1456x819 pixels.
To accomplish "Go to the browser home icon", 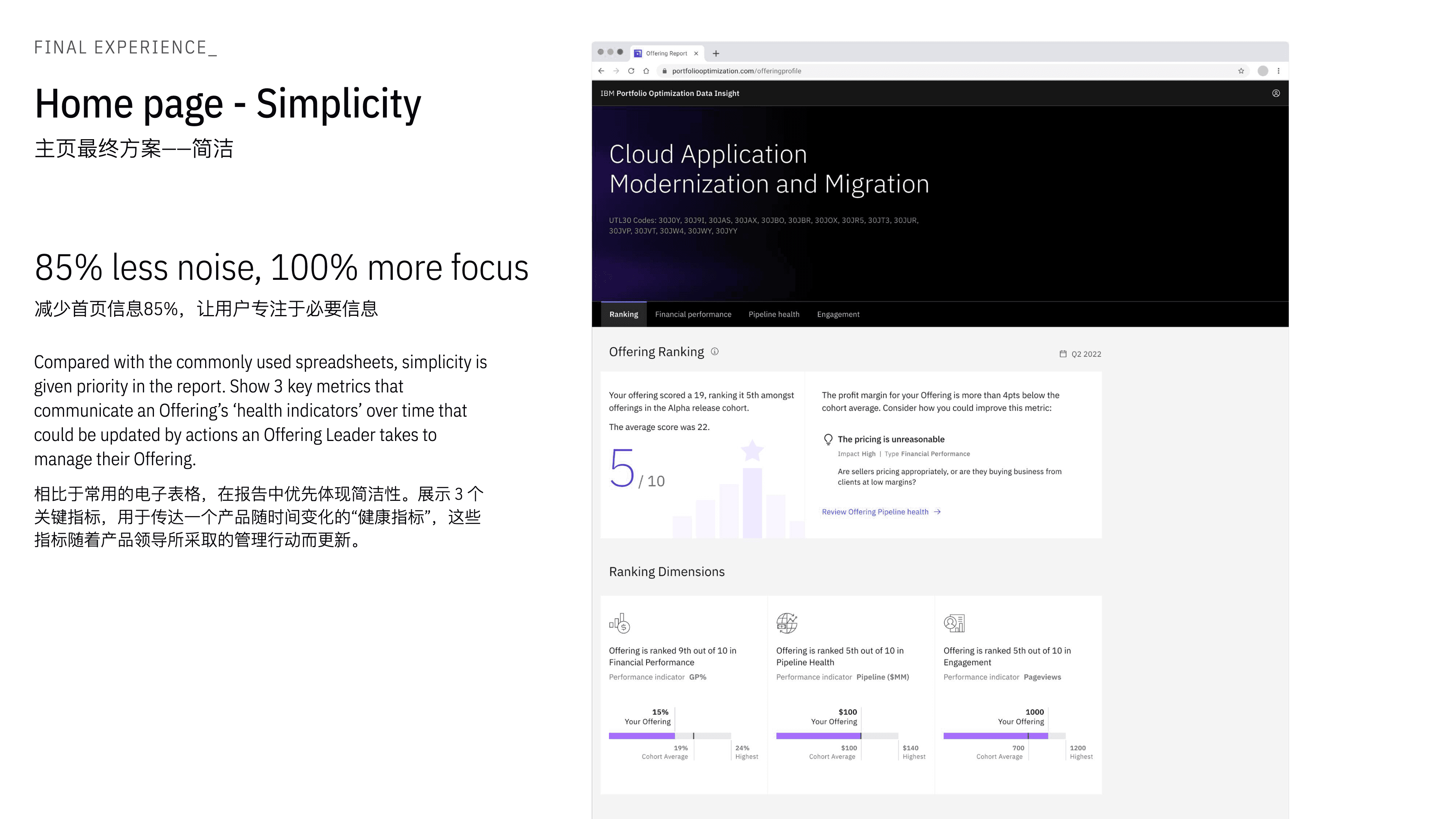I will click(x=646, y=71).
